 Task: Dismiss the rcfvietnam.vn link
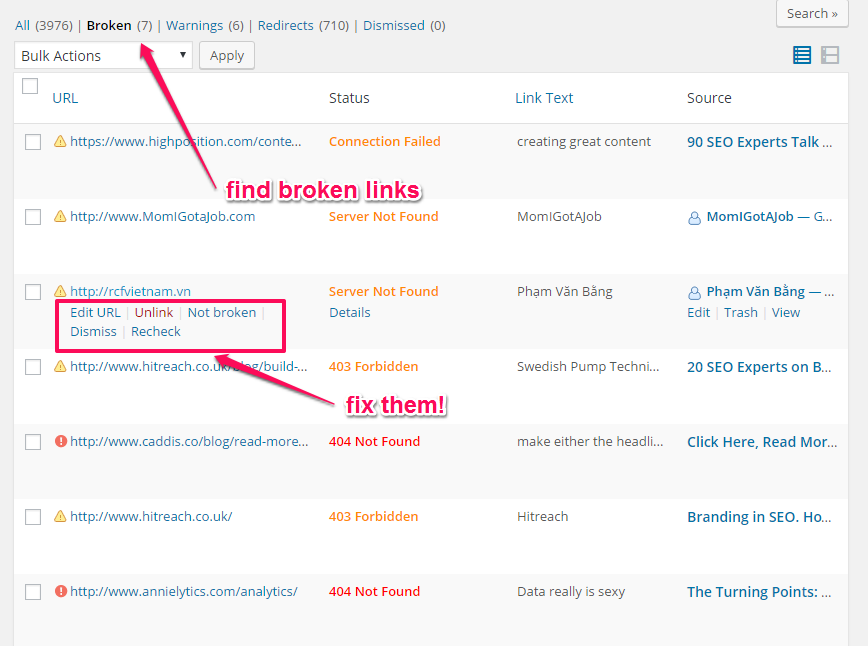(94, 331)
